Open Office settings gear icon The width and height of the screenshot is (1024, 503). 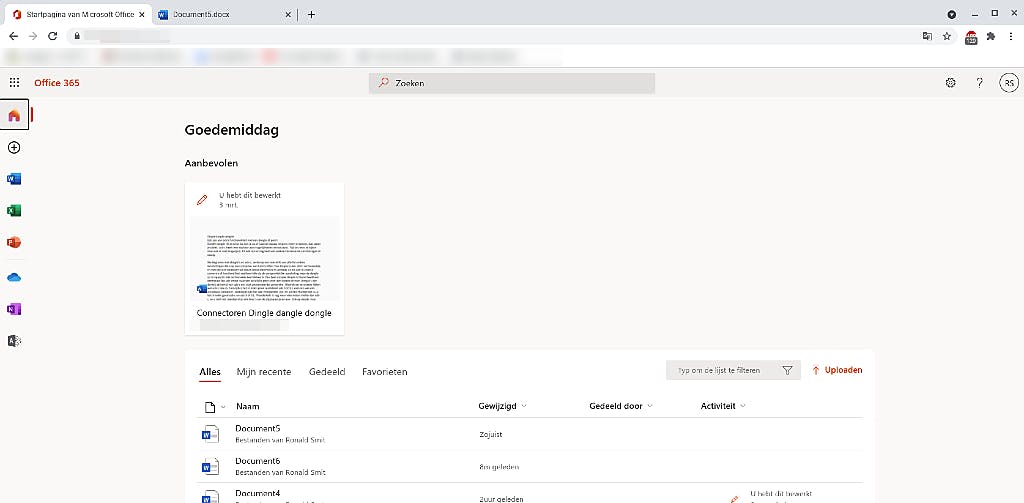coord(950,83)
